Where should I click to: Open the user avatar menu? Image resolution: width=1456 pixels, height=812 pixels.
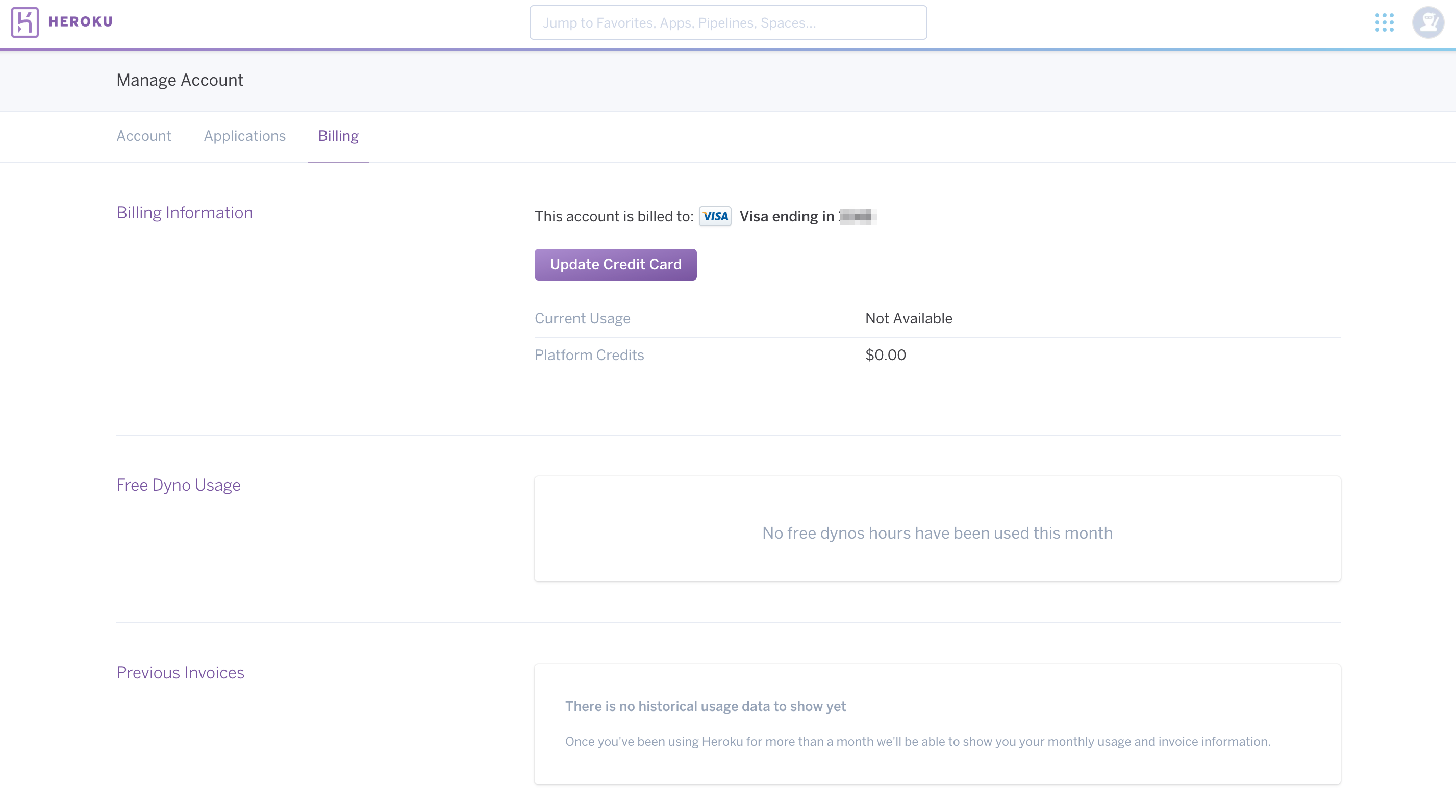point(1428,22)
